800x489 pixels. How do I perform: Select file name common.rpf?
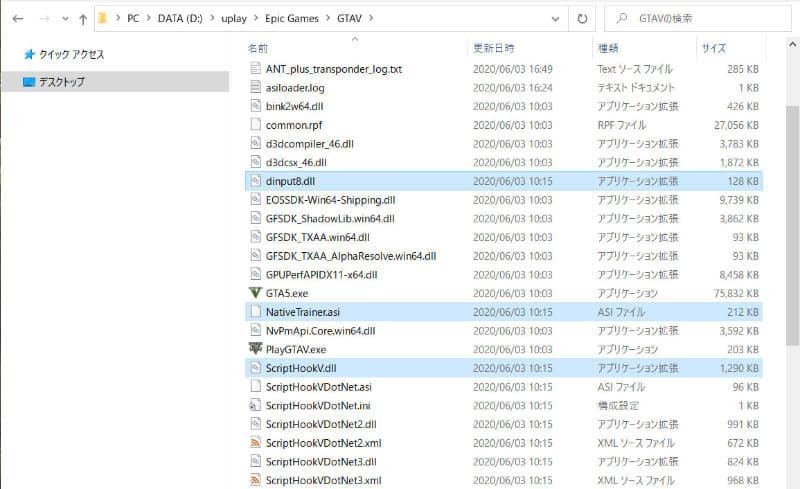coord(294,125)
